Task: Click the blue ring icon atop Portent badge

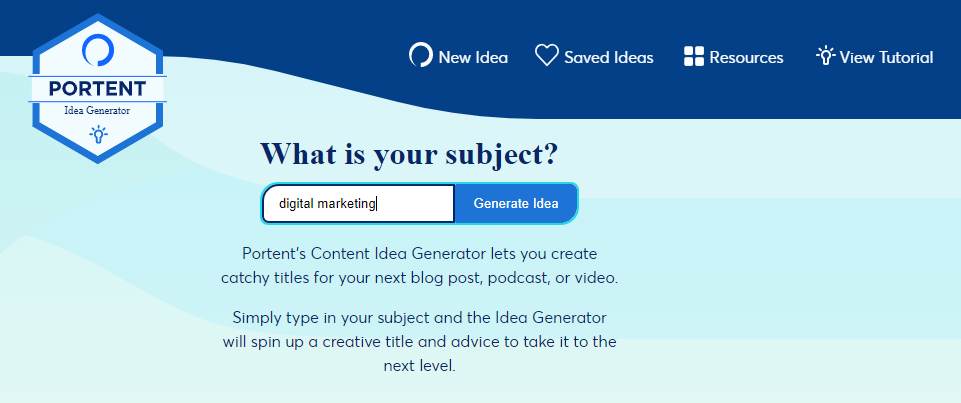Action: 98,50
